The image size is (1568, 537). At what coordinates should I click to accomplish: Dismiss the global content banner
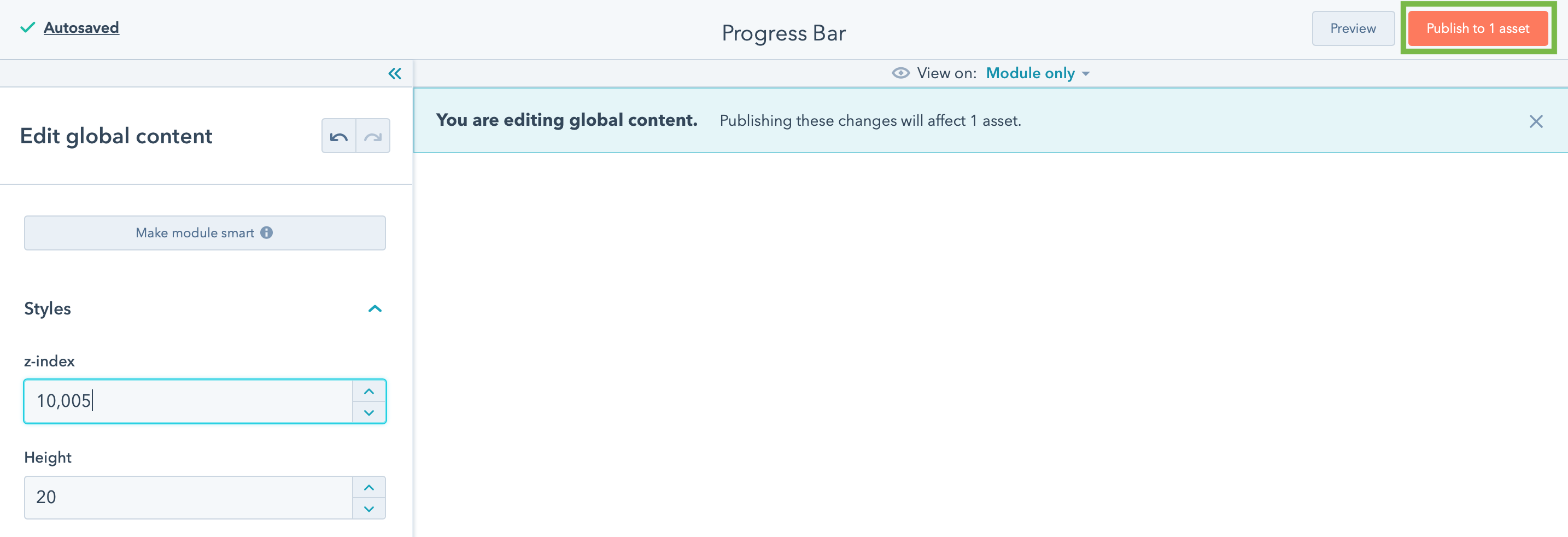click(x=1536, y=121)
